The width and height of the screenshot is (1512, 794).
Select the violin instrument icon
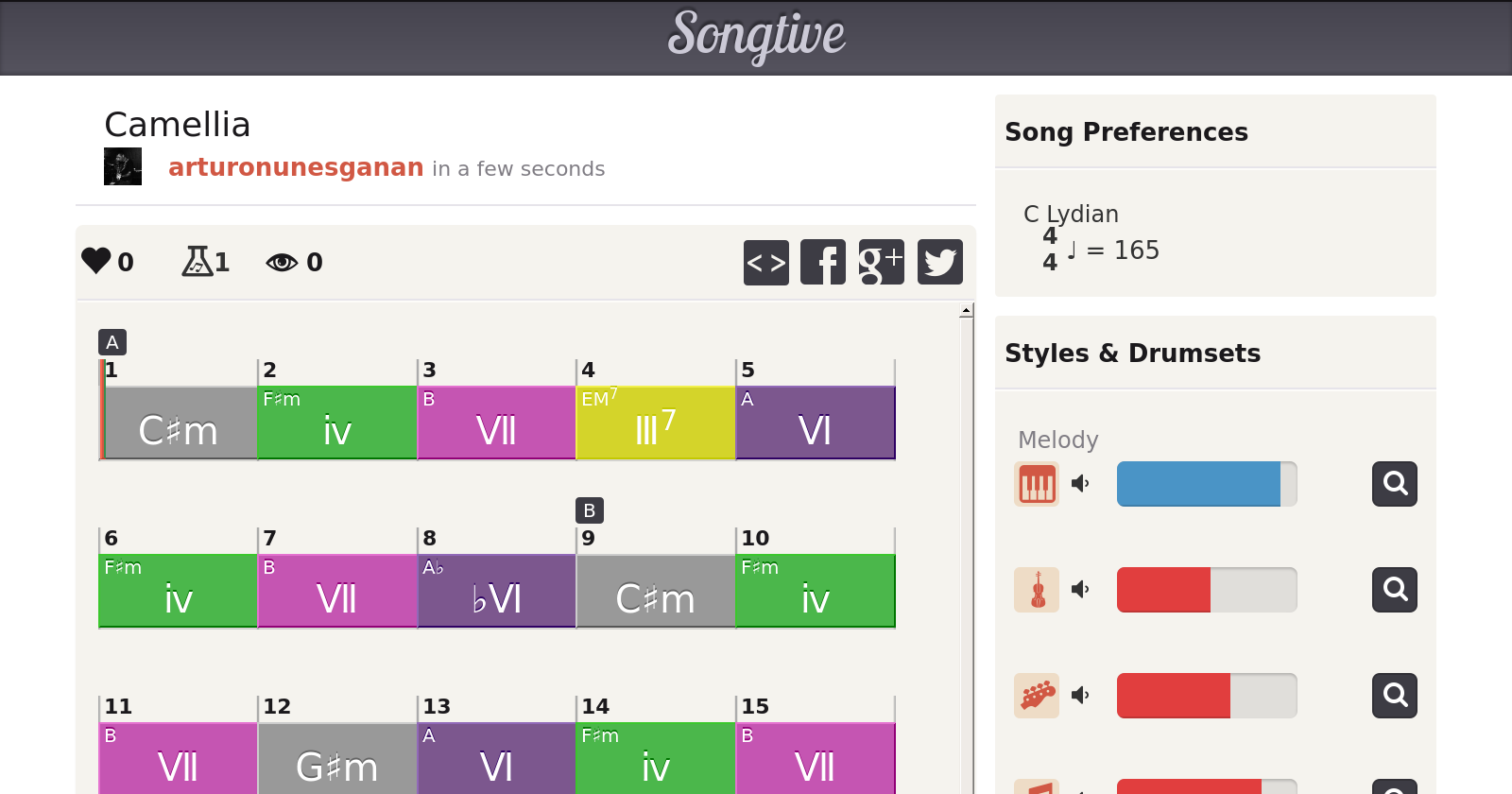click(x=1037, y=590)
